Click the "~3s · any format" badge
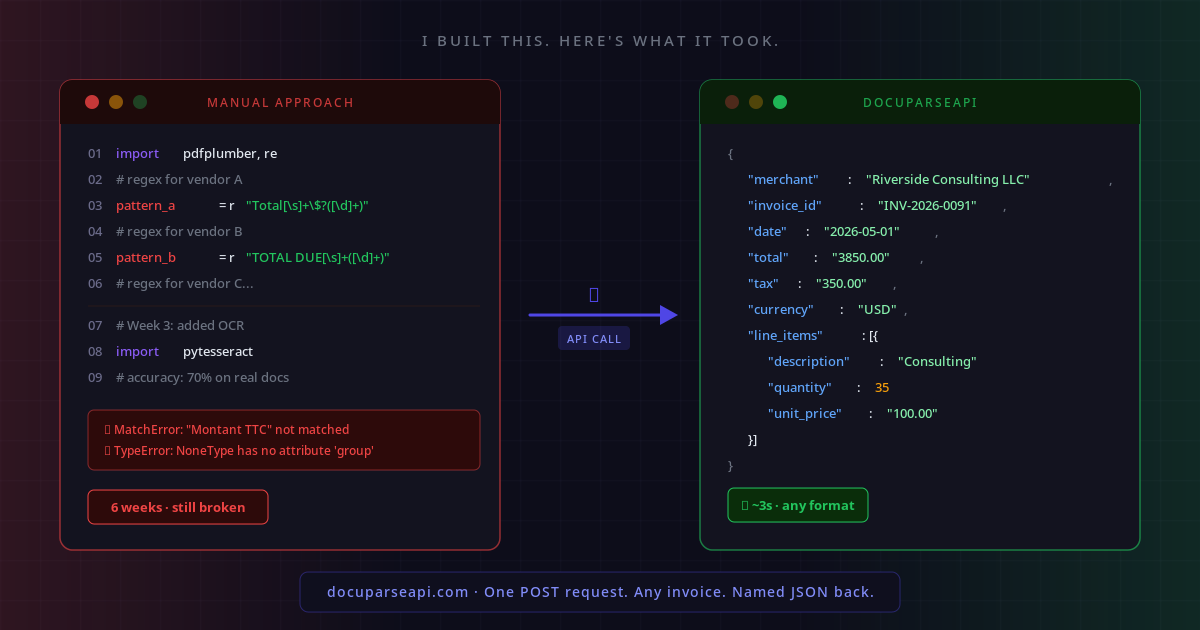Image resolution: width=1200 pixels, height=630 pixels. [798, 505]
